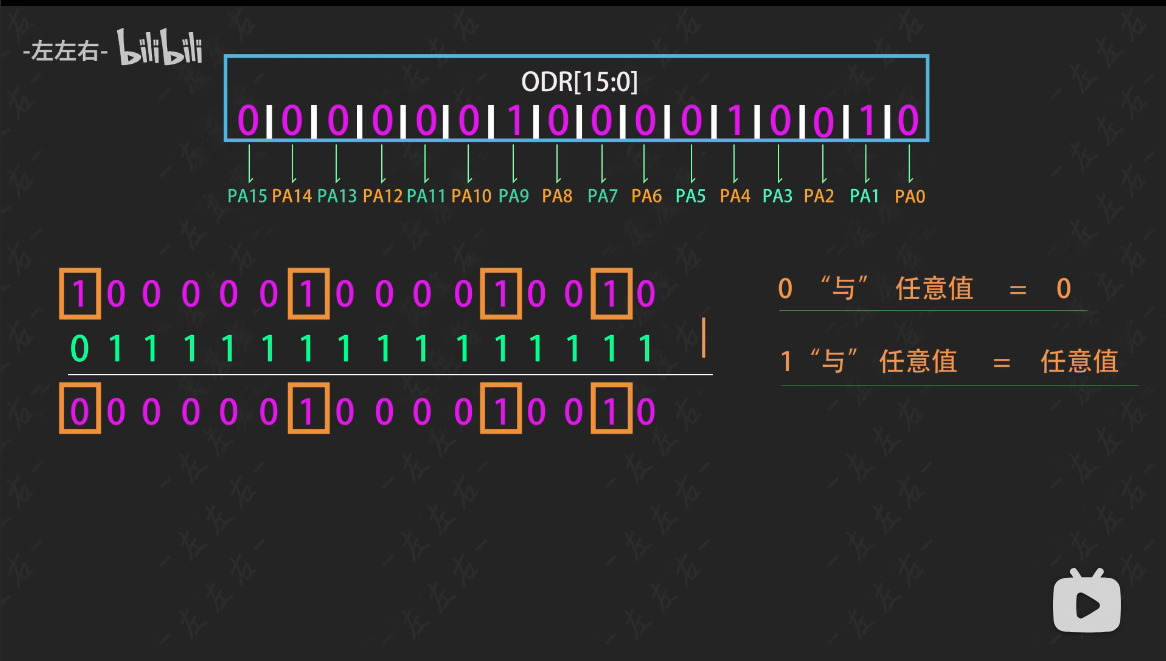
Task: Click the green arrow above PA14
Action: [x=292, y=162]
